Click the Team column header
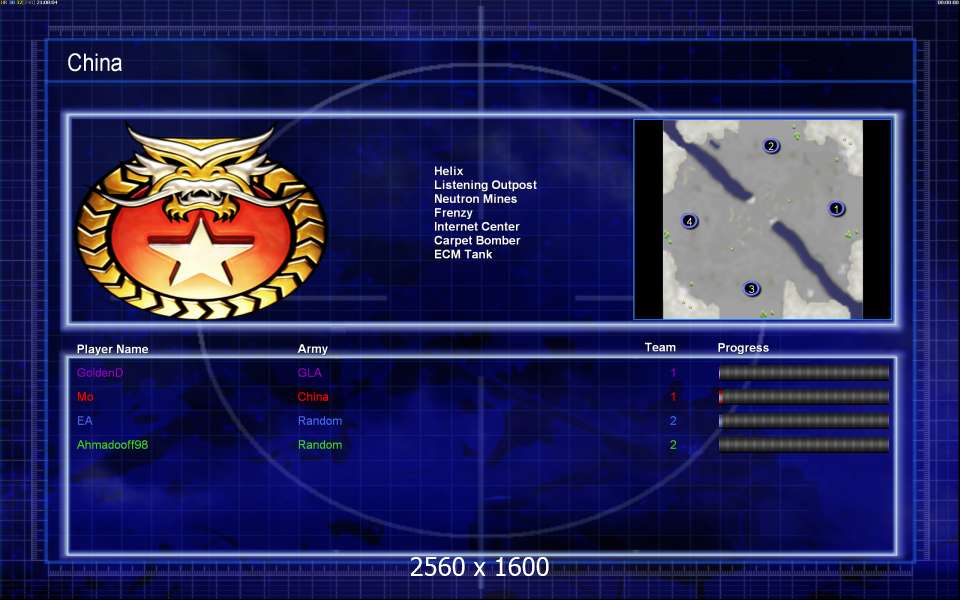 click(x=660, y=347)
